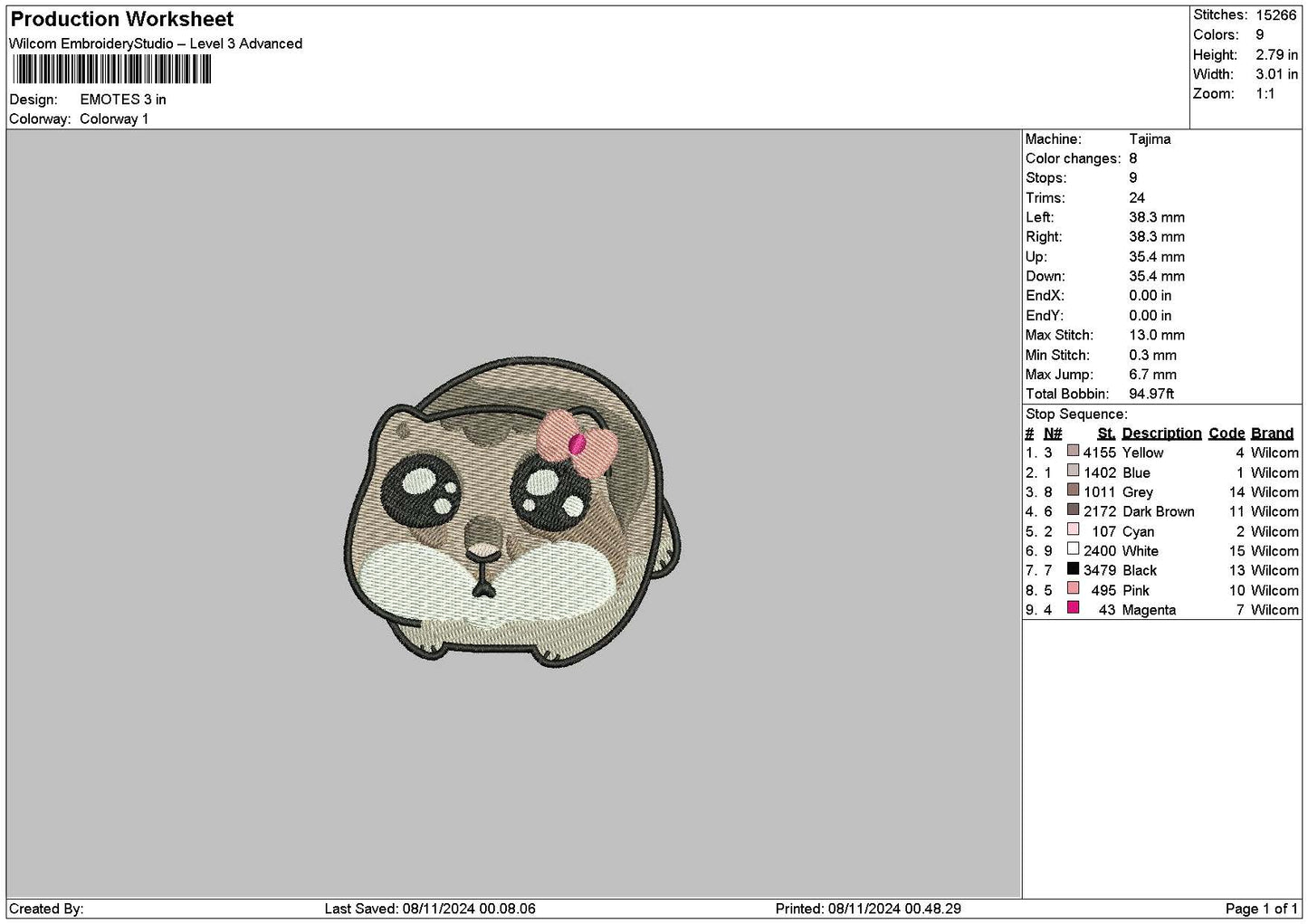Choose the Pink thread color swatch
Image resolution: width=1308 pixels, height=924 pixels.
(1073, 589)
